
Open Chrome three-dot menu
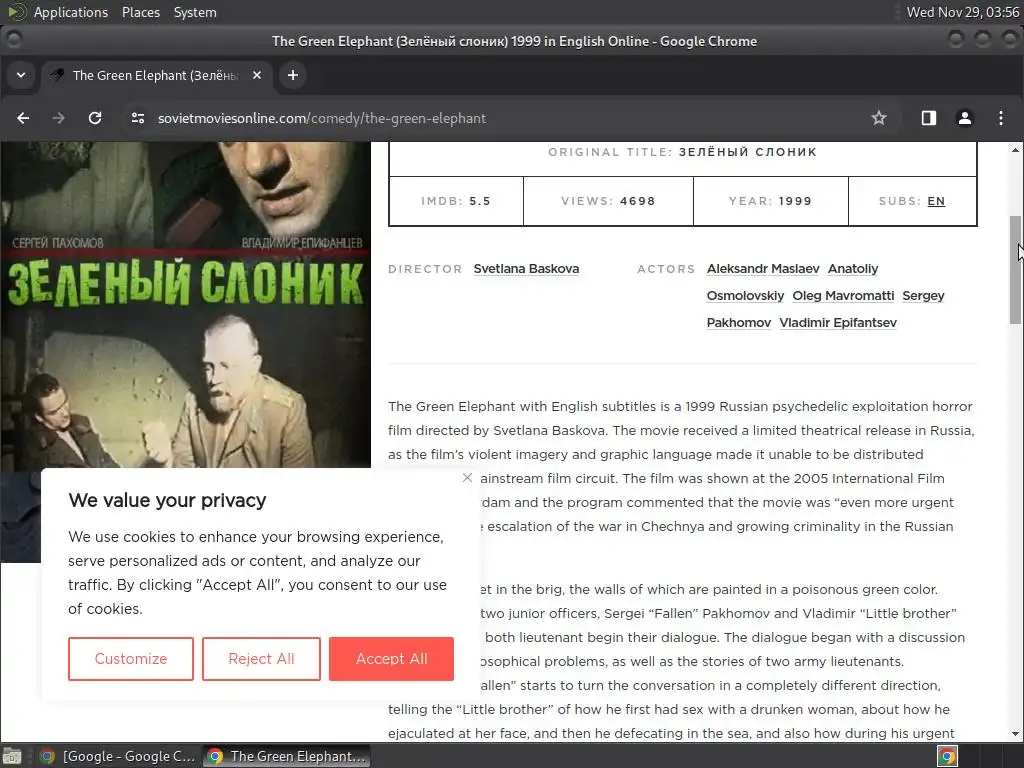[1000, 118]
